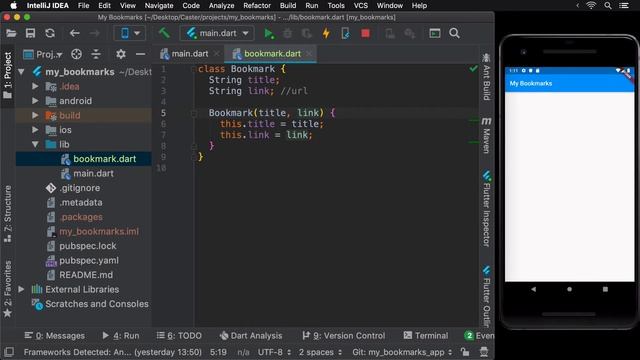Image resolution: width=640 pixels, height=360 pixels.
Task: Open the Dart Analysis tool window
Action: [251, 336]
